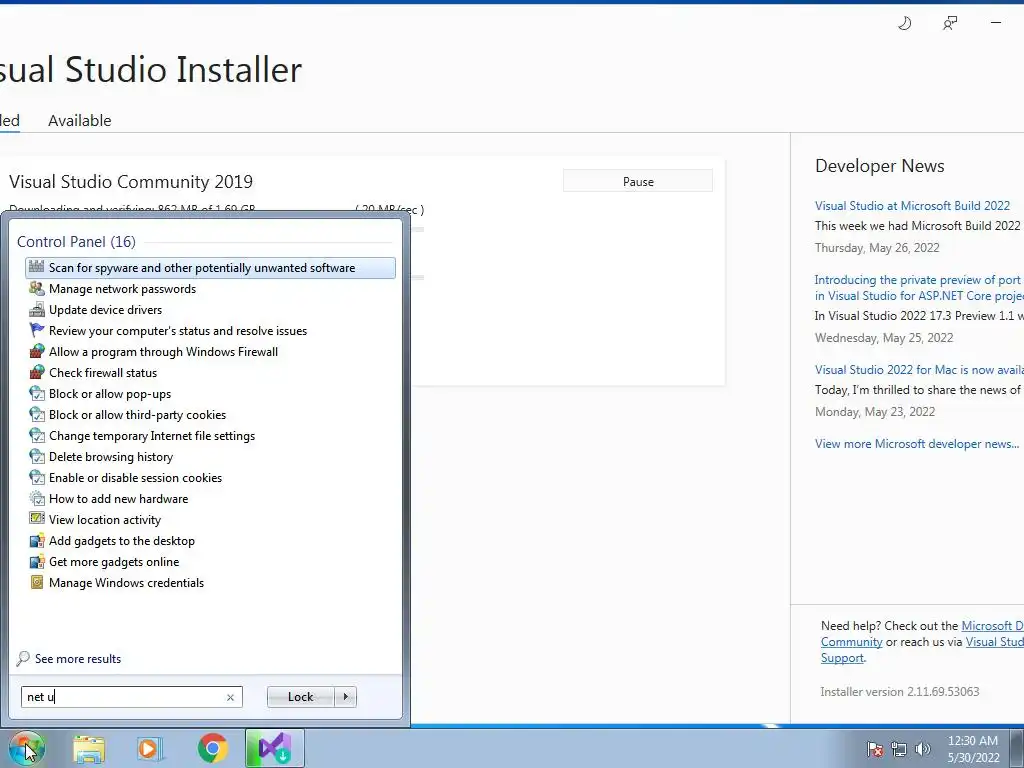Open the Action Center flag tray icon

pos(875,749)
